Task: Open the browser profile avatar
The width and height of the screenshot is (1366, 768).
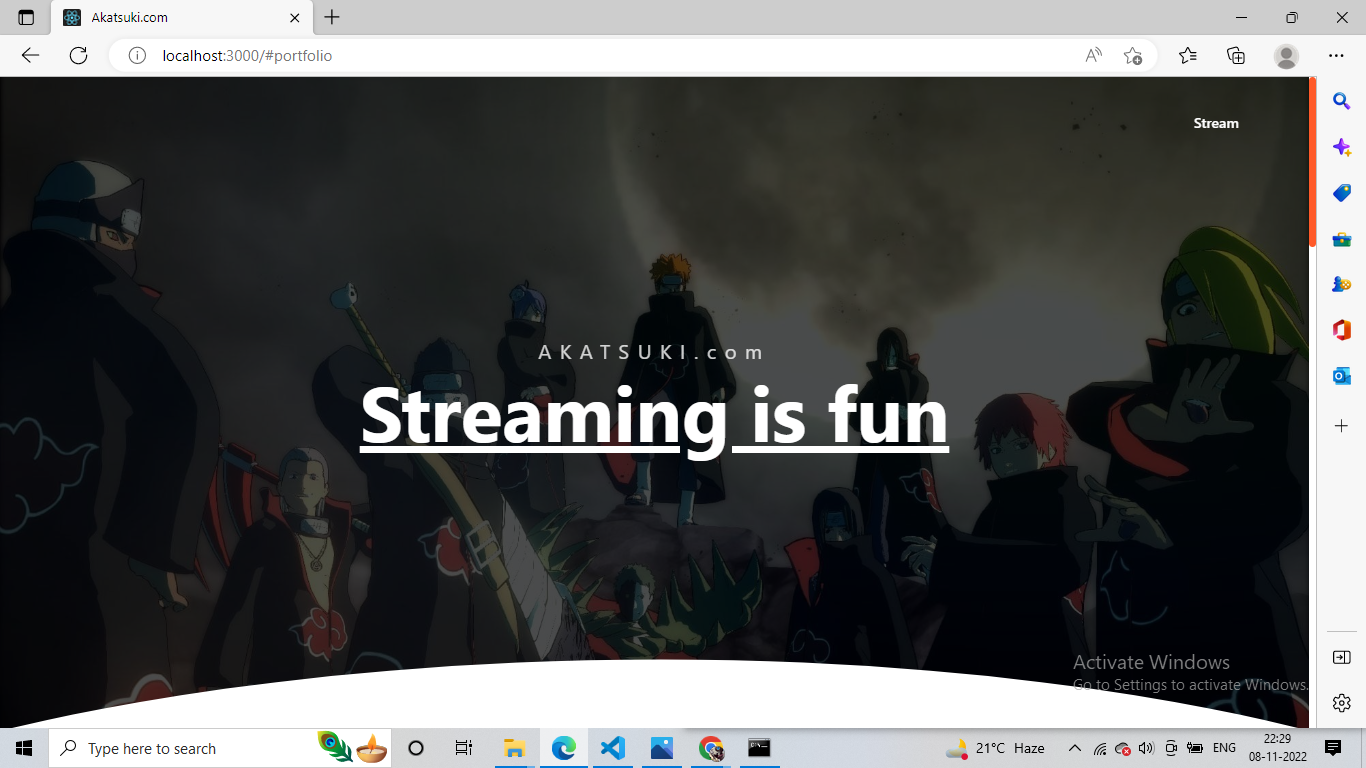Action: (x=1286, y=56)
